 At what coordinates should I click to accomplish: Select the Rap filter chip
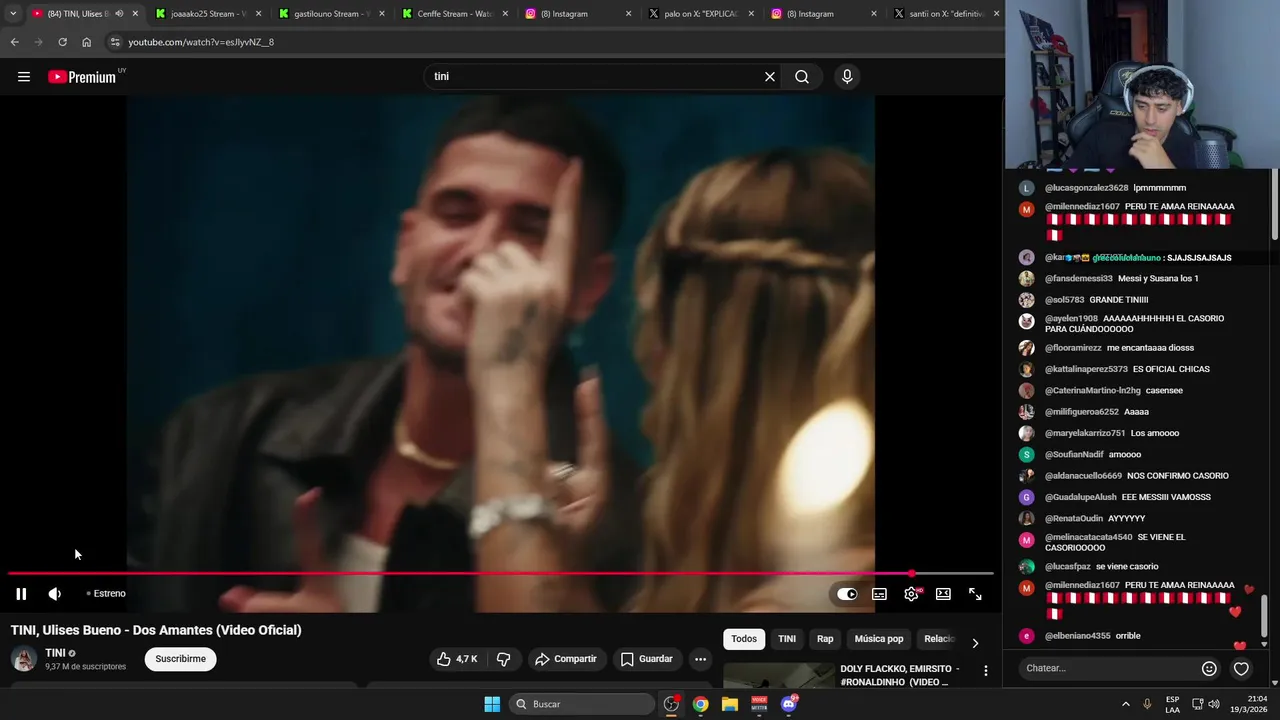(825, 639)
